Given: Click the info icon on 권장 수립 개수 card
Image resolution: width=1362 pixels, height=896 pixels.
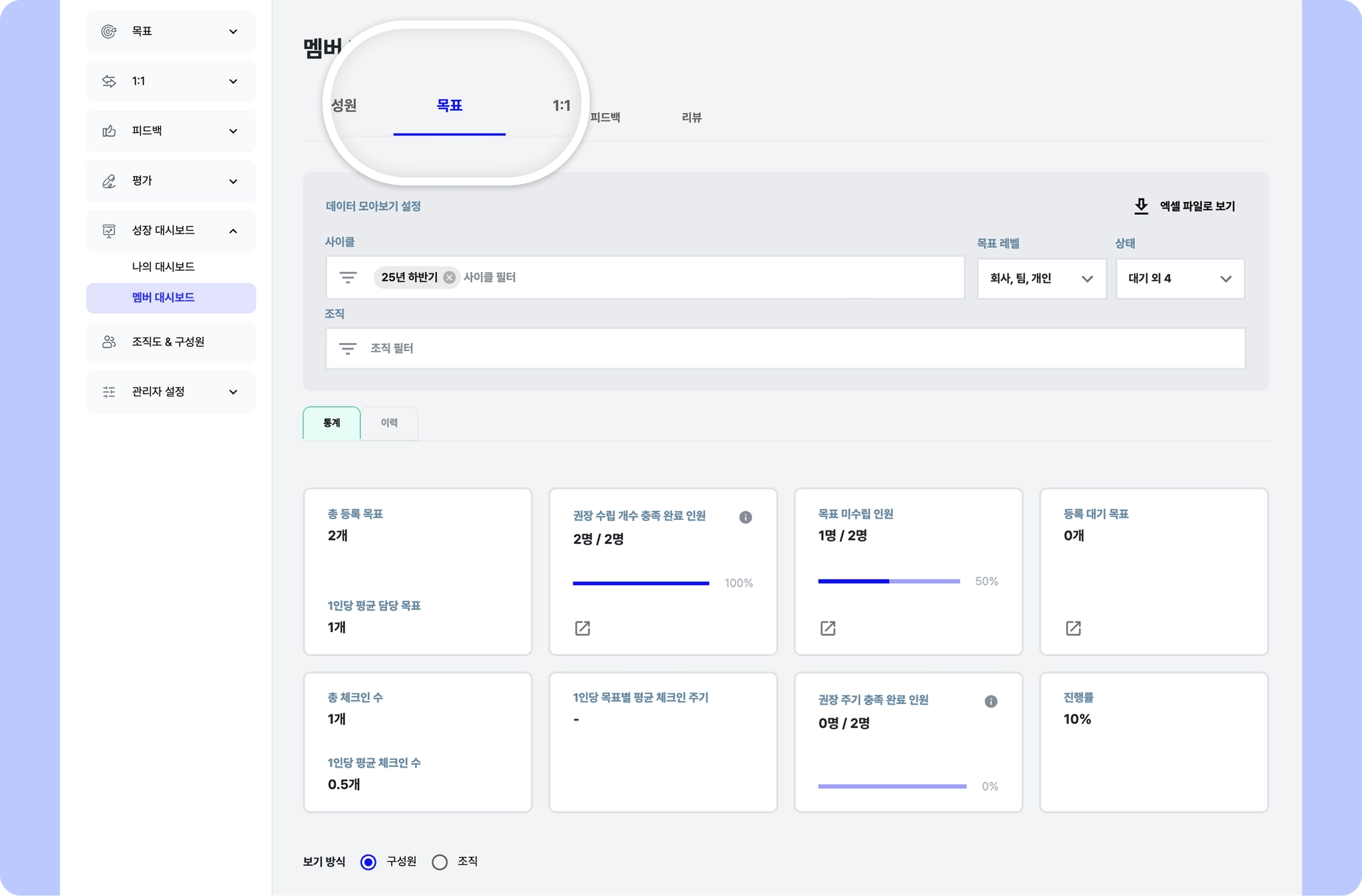Looking at the screenshot, I should point(746,517).
